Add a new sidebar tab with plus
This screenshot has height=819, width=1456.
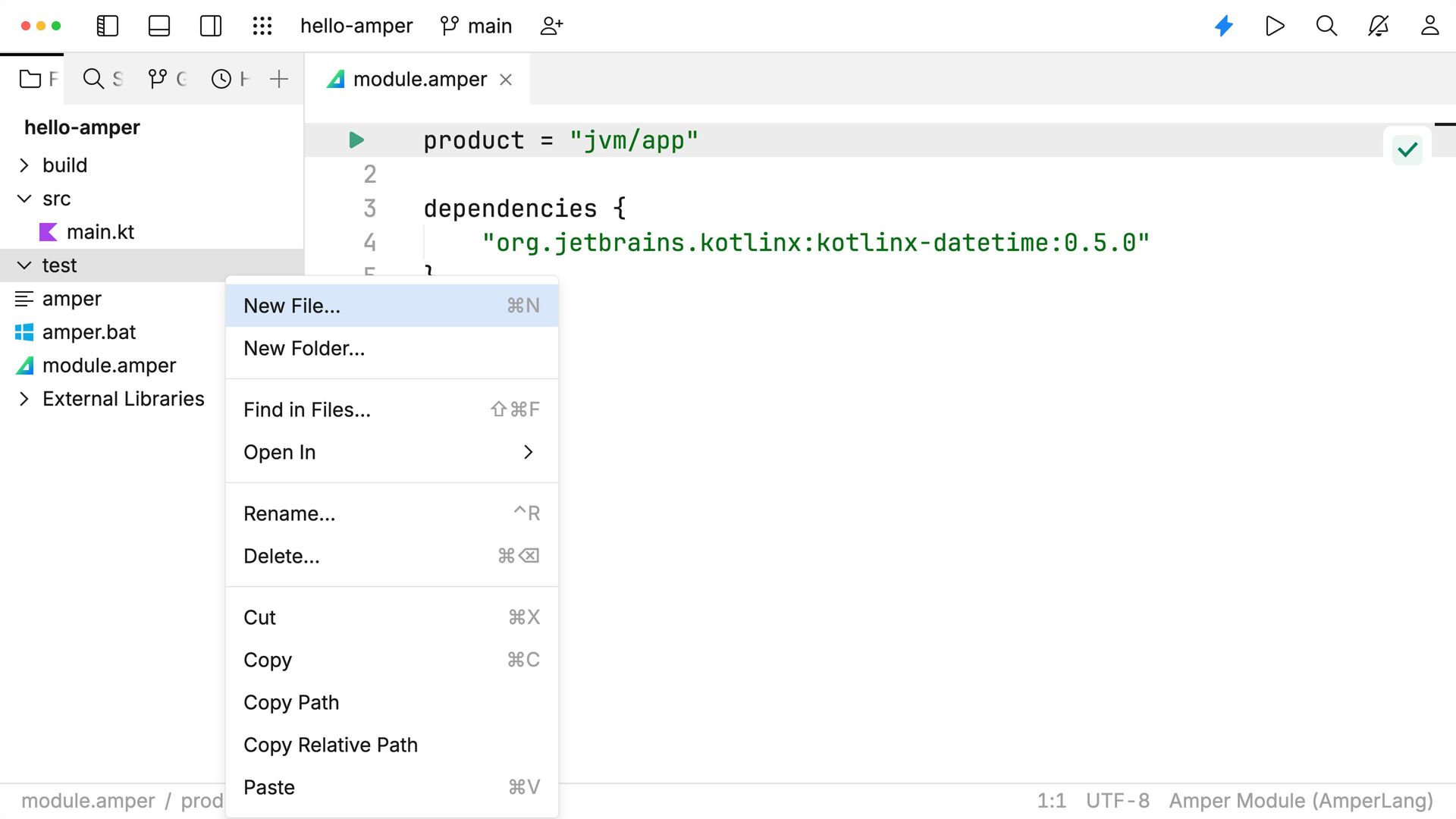tap(279, 79)
